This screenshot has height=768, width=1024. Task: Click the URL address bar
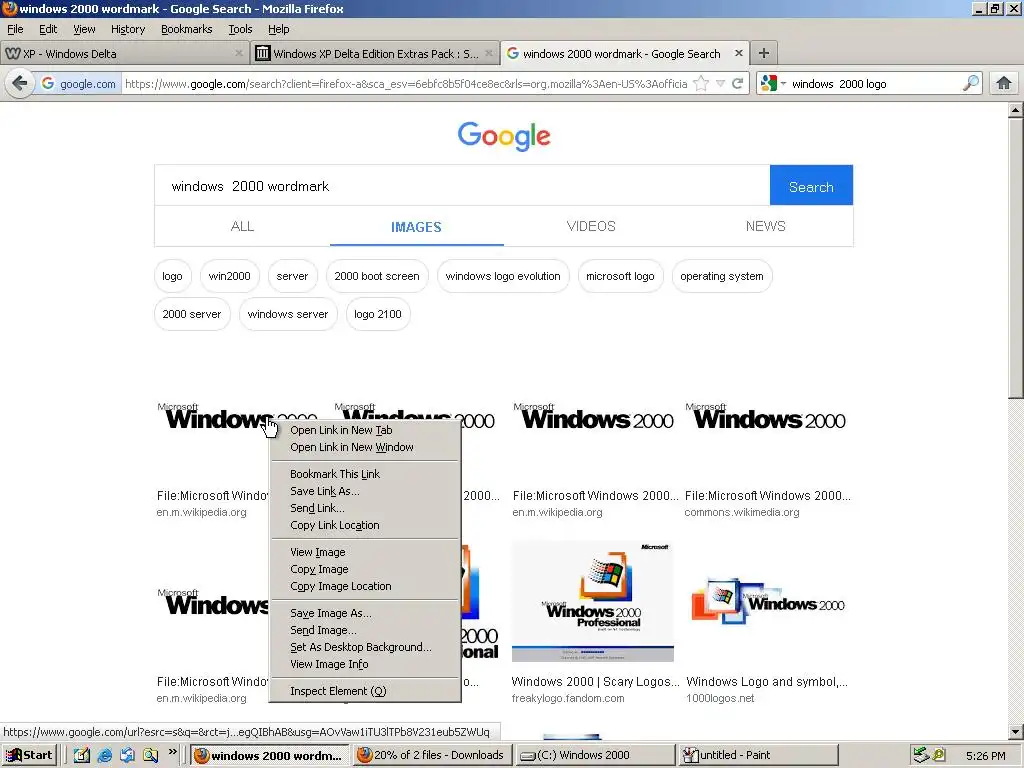coord(405,84)
